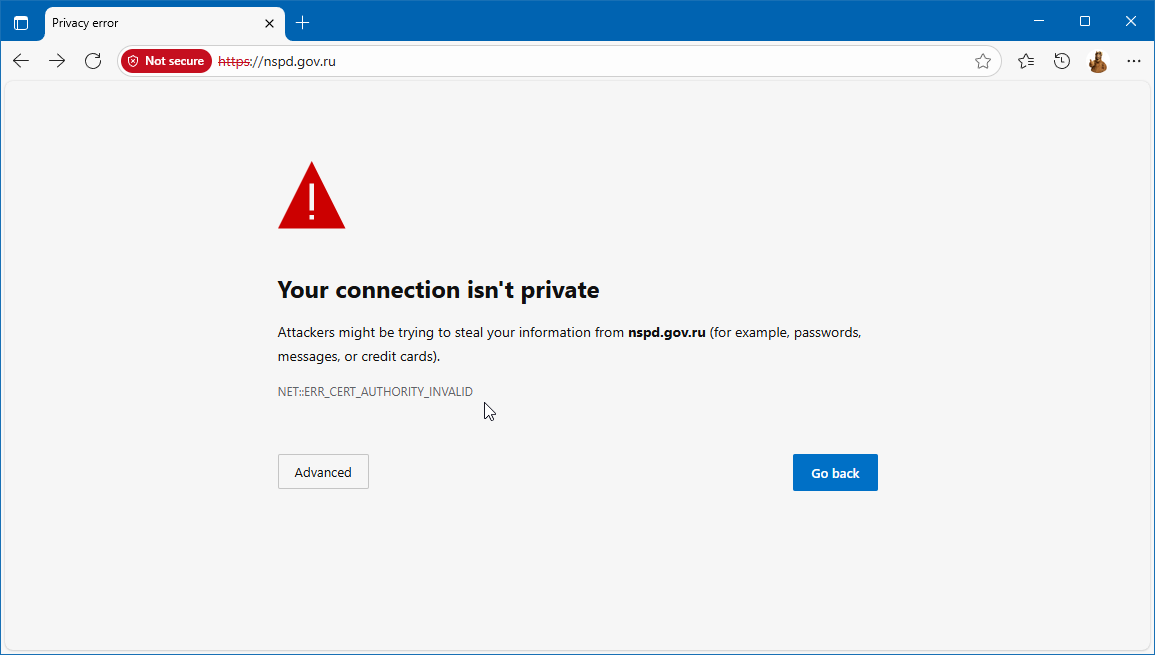Open the Not secure site information badge

click(166, 61)
